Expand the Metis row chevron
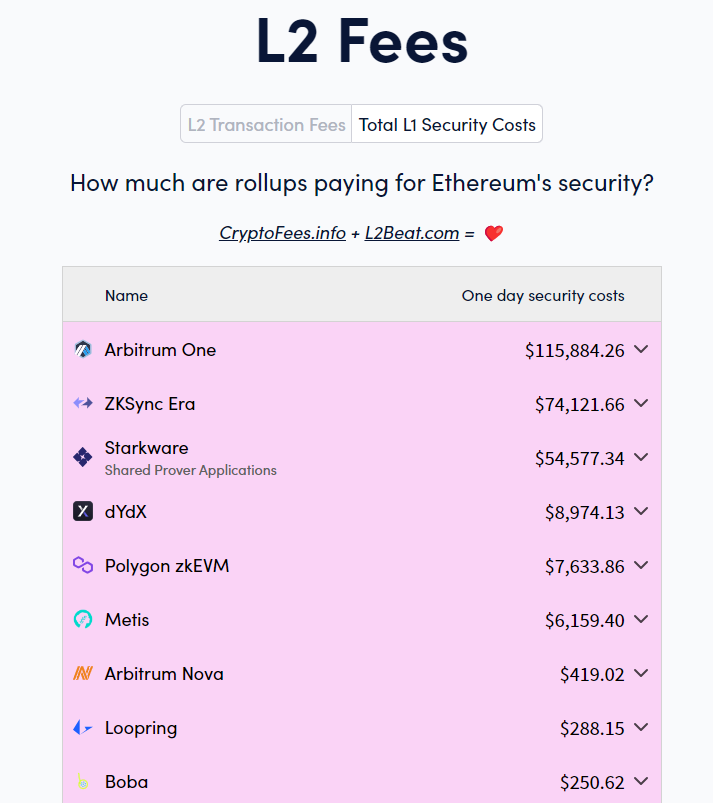This screenshot has width=713, height=803. click(641, 619)
